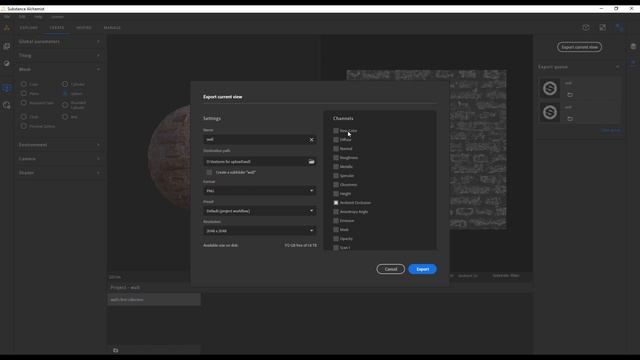Click the Export current view button
Viewport: 640px width, 360px height.
[579, 47]
